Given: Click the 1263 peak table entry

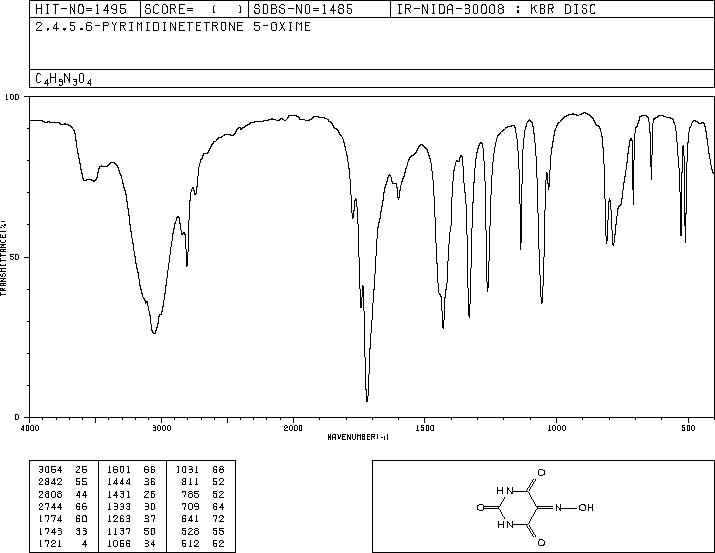Looking at the screenshot, I should (119, 519).
